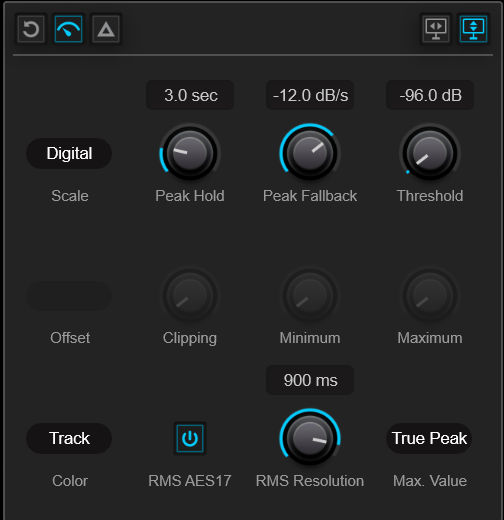This screenshot has height=520, width=504.
Task: Click the Clipping label
Action: point(190,339)
